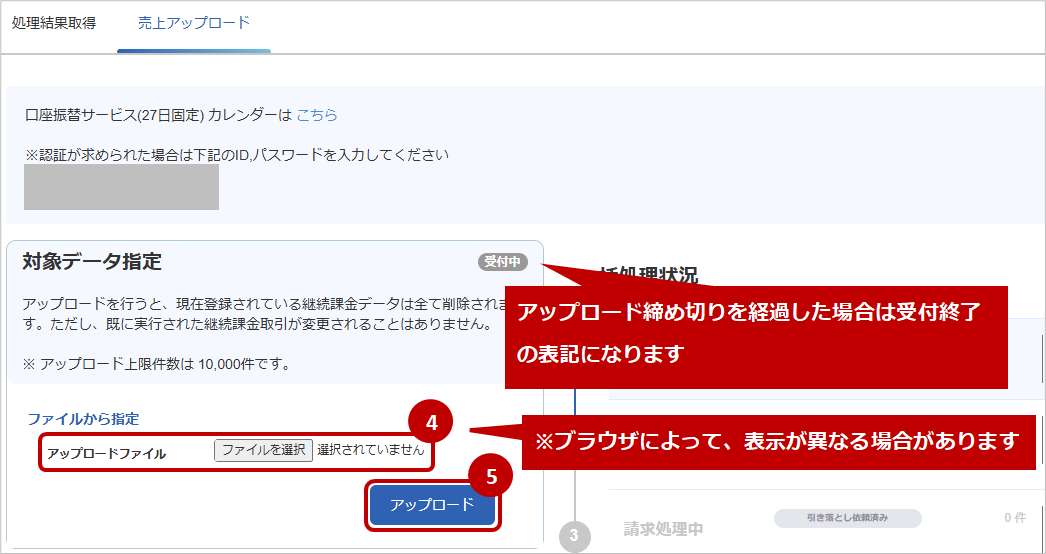The width and height of the screenshot is (1046, 554).
Task: Click the blue アップロード button
Action: click(432, 505)
